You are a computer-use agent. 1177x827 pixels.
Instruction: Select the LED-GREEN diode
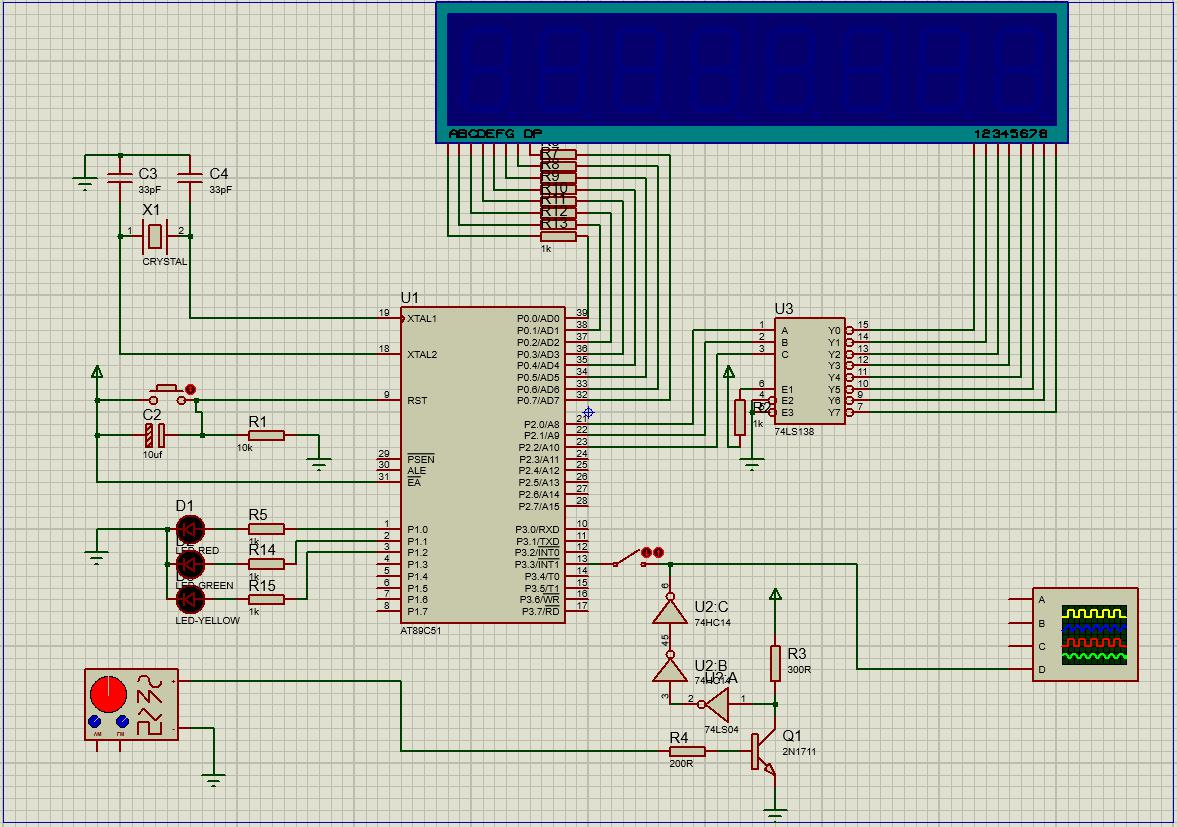click(x=190, y=564)
